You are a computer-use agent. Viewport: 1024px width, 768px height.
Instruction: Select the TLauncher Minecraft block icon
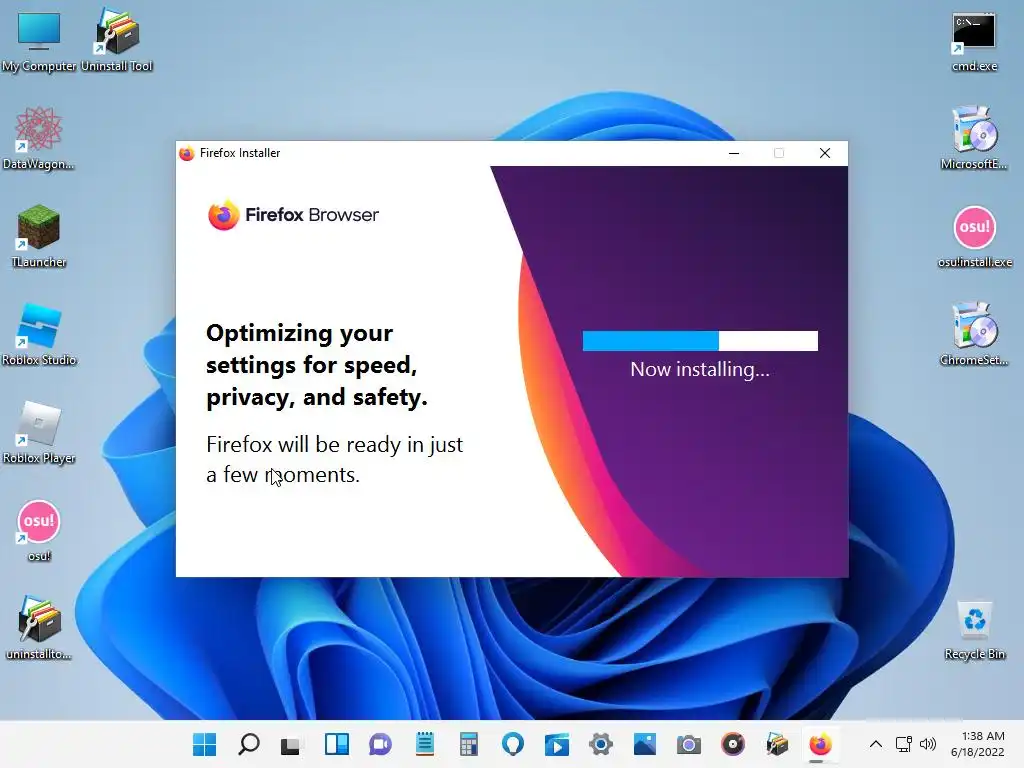[39, 236]
